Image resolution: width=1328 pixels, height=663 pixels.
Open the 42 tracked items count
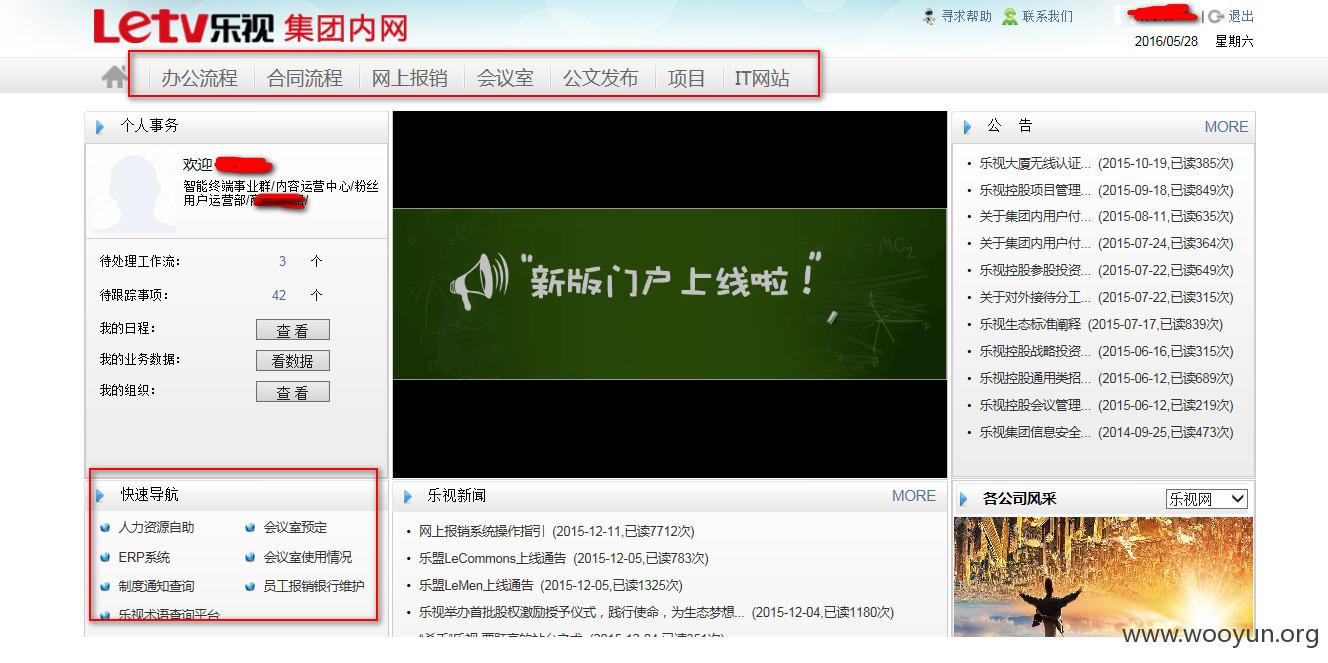click(x=279, y=295)
